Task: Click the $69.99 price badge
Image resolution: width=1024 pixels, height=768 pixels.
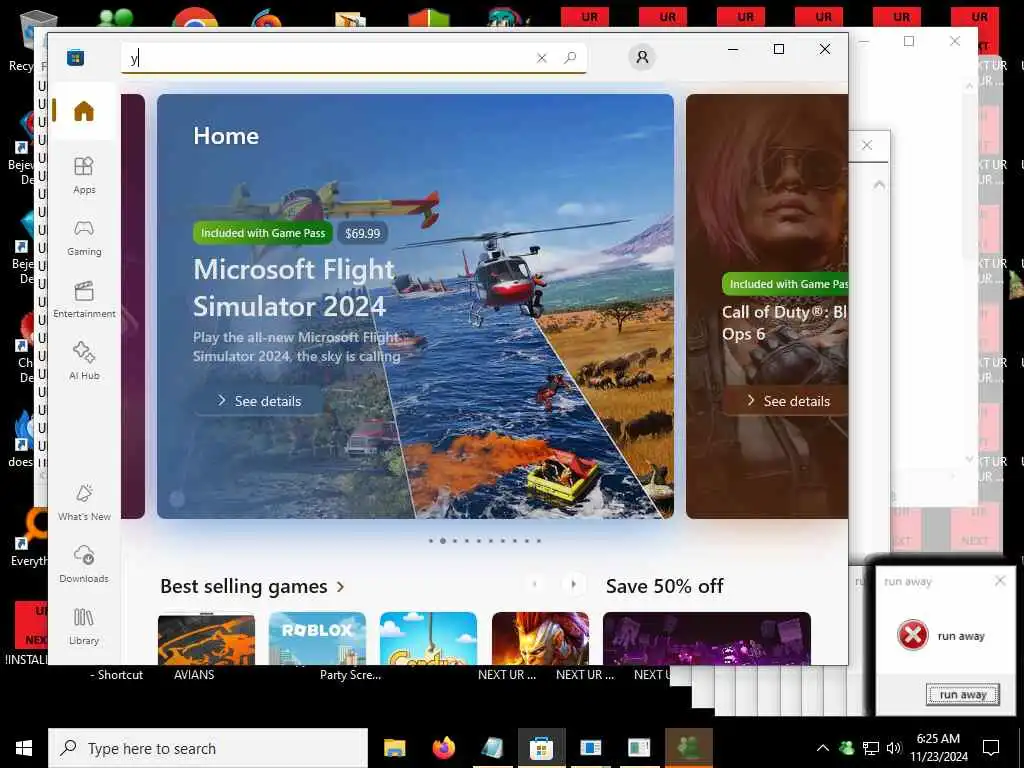Action: coord(362,233)
